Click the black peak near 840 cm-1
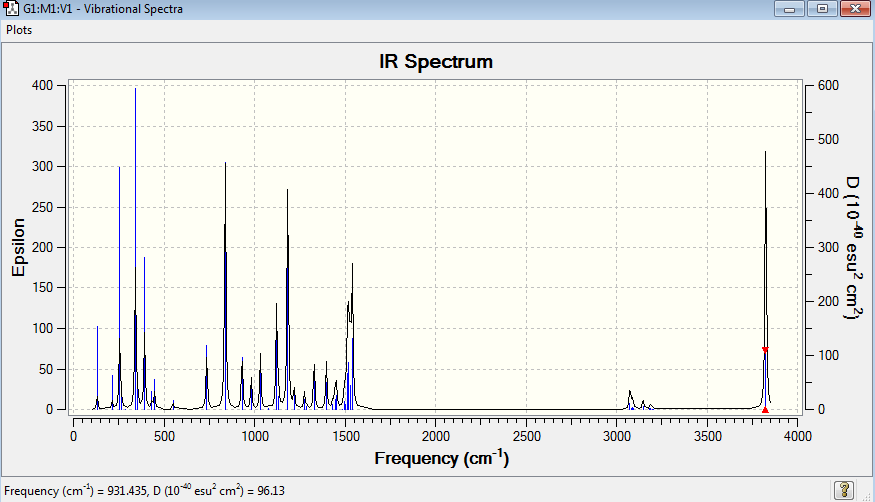 point(225,284)
